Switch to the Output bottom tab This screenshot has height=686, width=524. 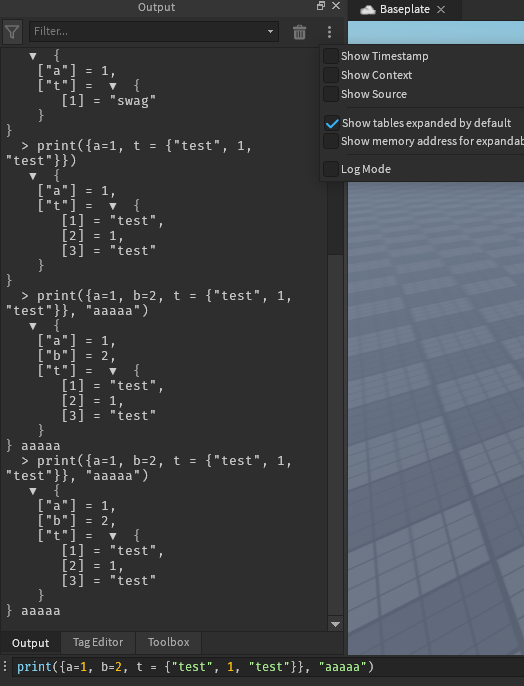[x=31, y=643]
